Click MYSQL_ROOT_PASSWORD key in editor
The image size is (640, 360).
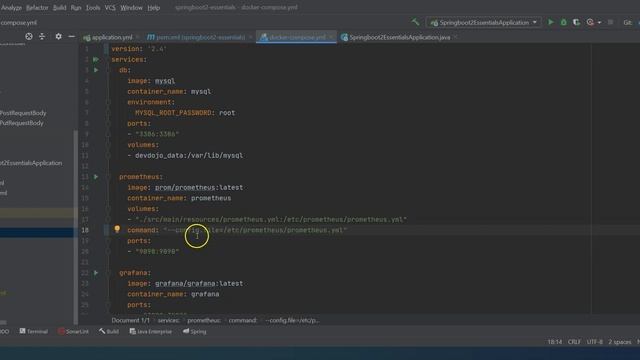pyautogui.click(x=173, y=113)
